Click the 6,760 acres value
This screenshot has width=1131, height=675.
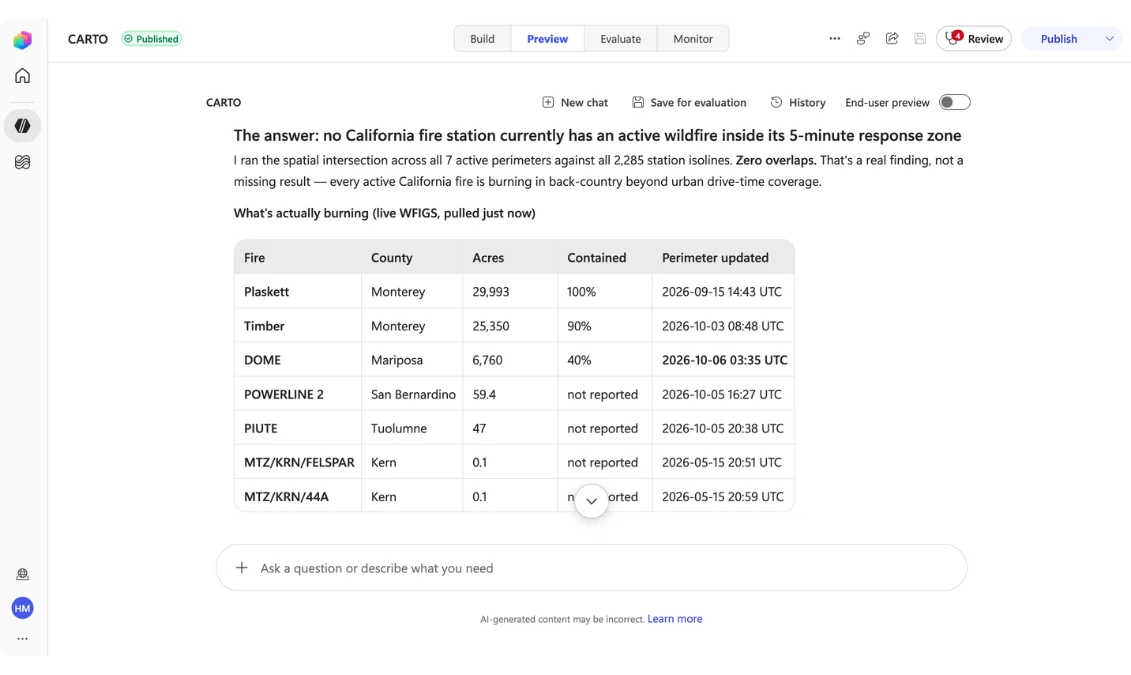pyautogui.click(x=488, y=360)
